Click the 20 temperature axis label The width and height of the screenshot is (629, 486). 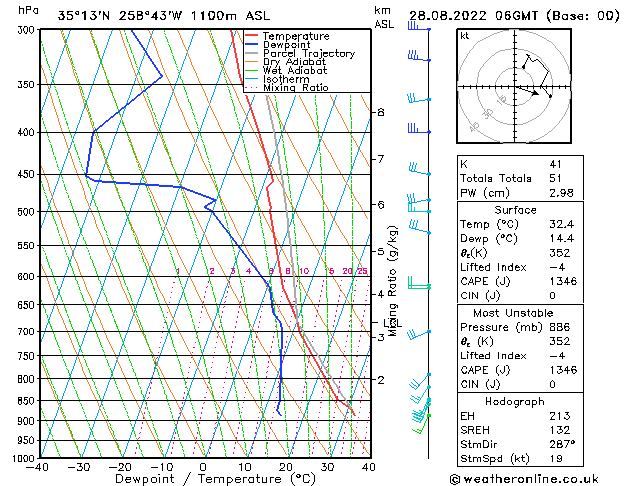(x=286, y=467)
